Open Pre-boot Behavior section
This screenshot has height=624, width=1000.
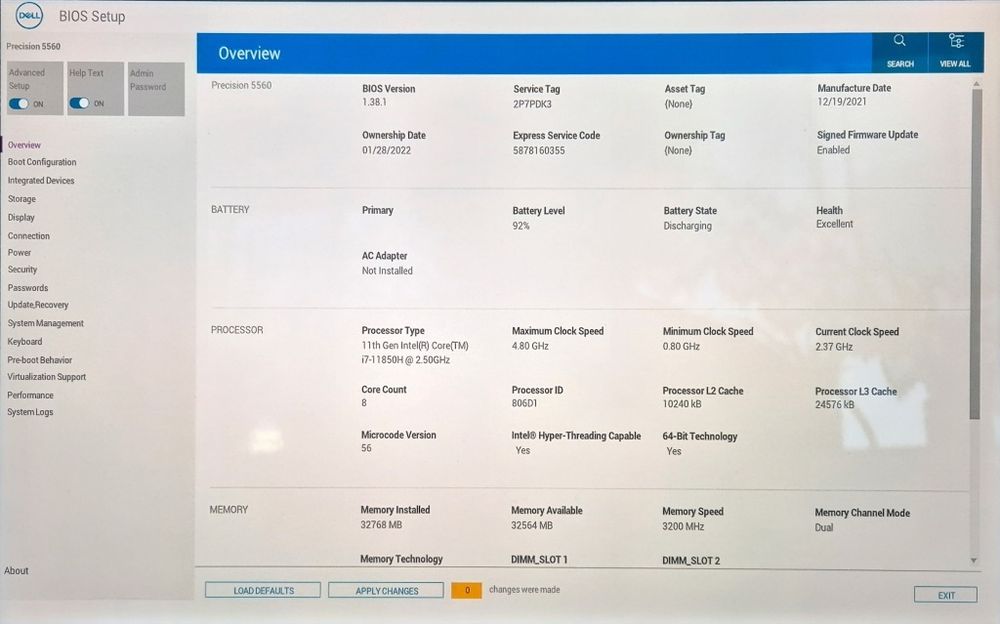pos(40,360)
